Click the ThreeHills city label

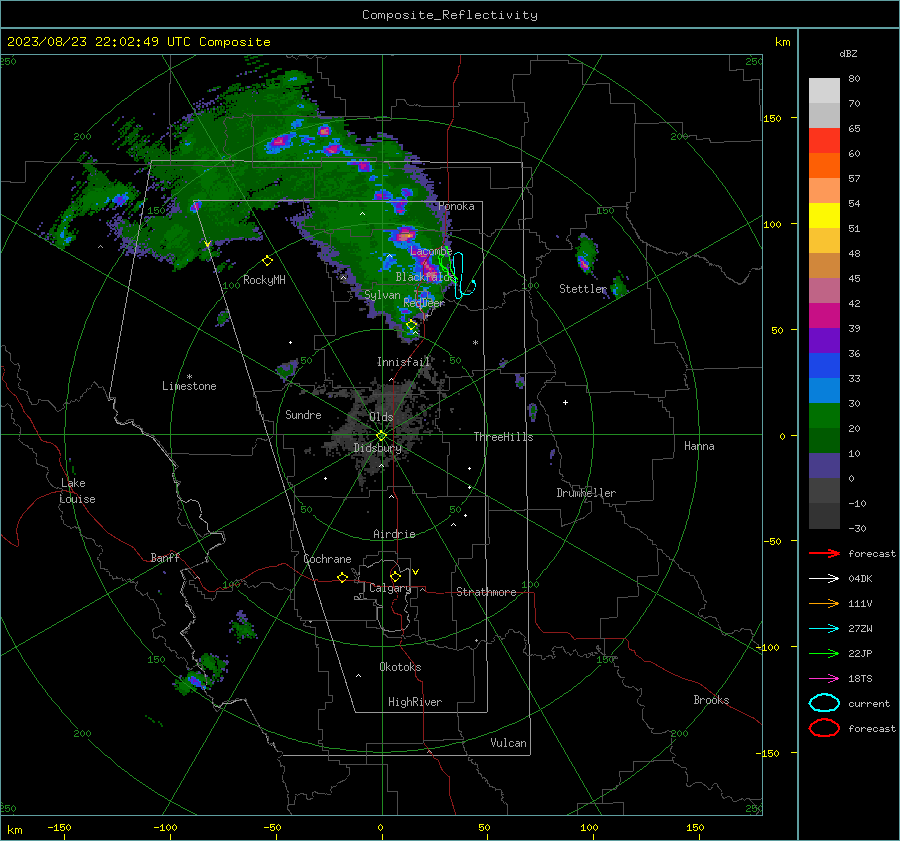(503, 437)
